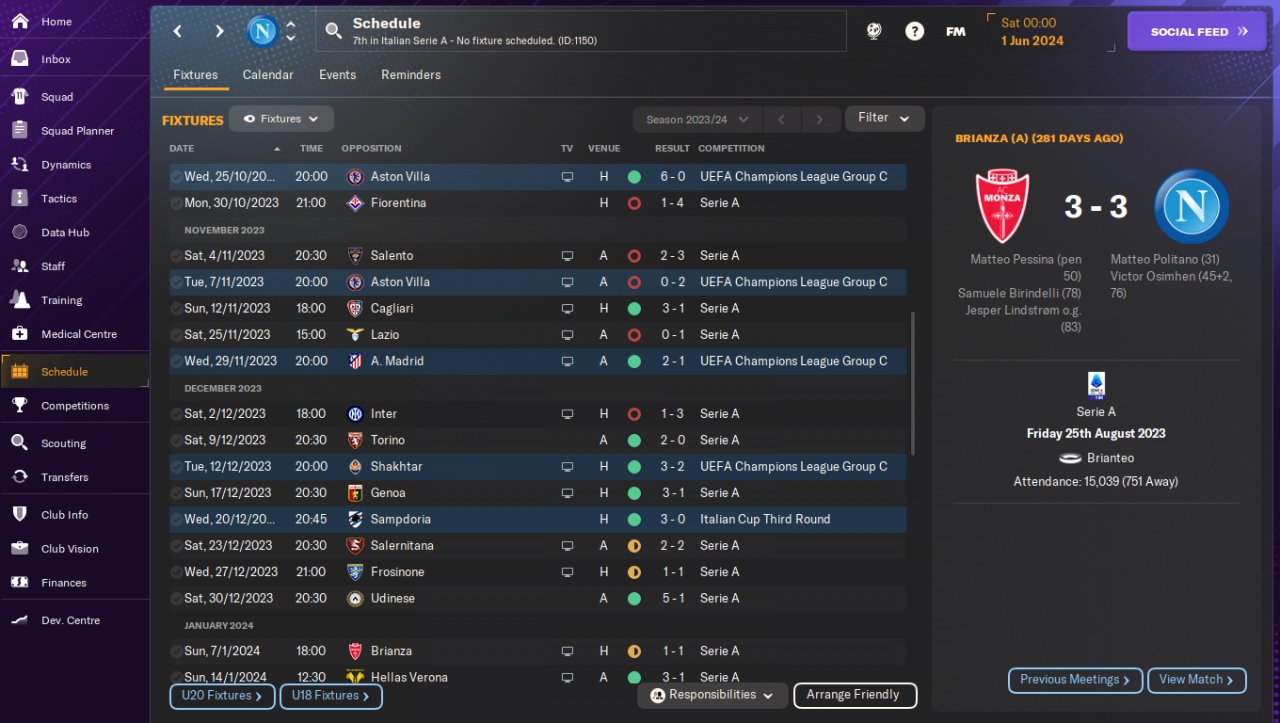The width and height of the screenshot is (1280, 723).
Task: Open the Finances sidebar icon
Action: point(19,582)
